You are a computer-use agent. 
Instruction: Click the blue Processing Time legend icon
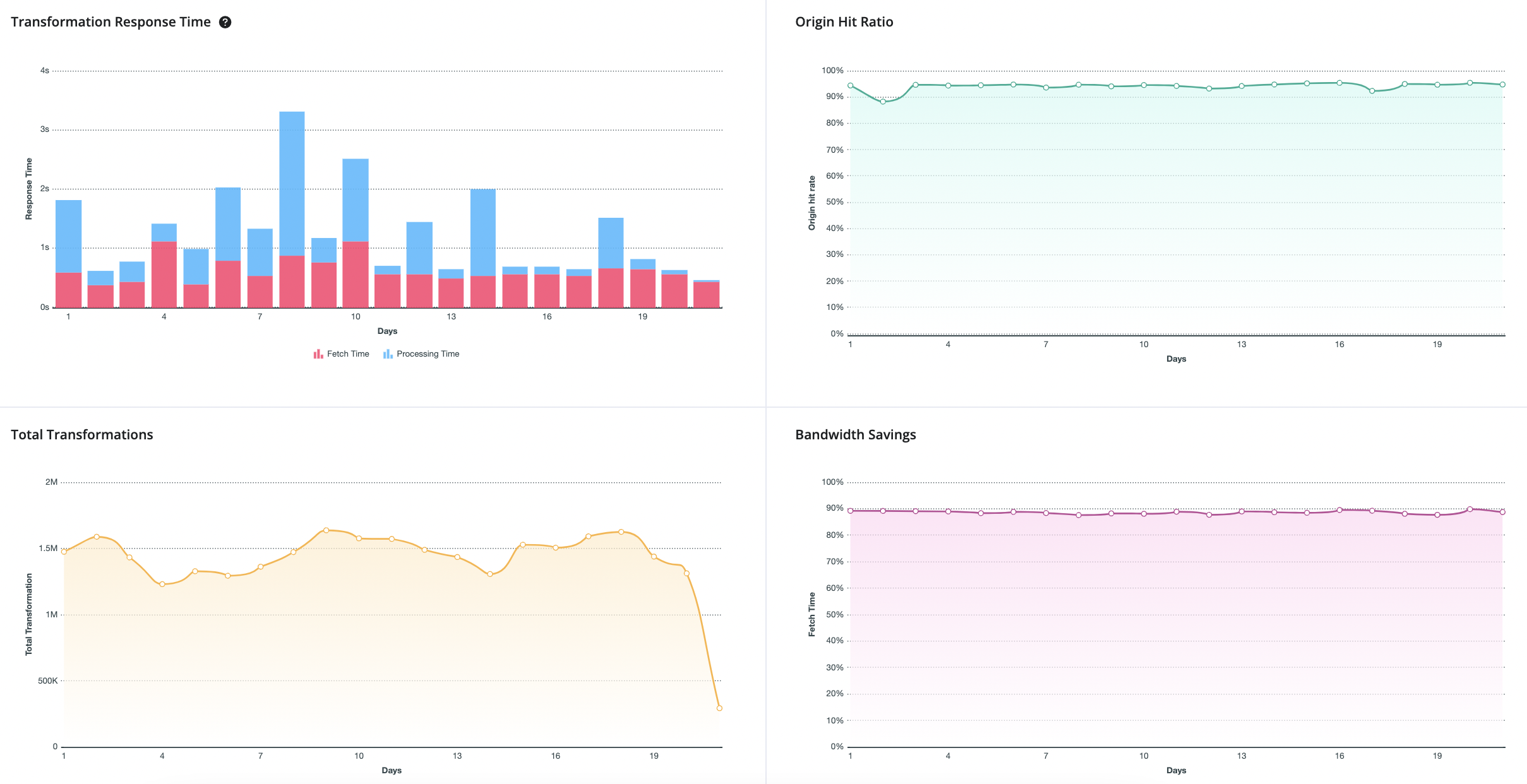pyautogui.click(x=388, y=354)
